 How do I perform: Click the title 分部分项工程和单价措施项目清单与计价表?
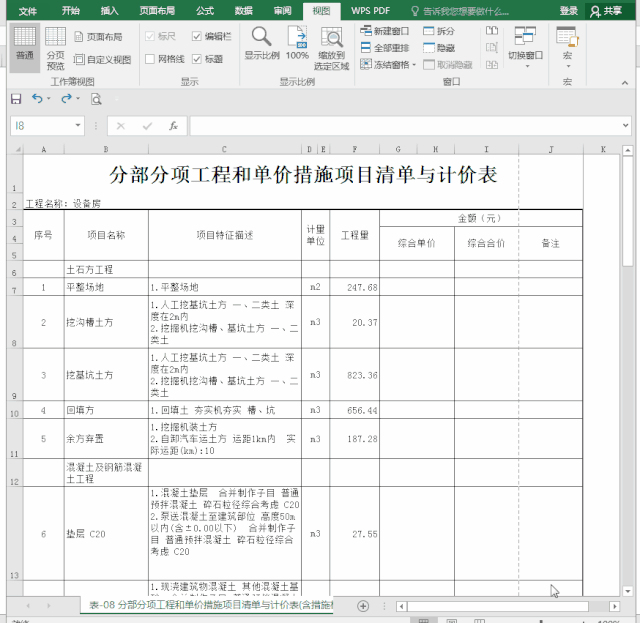303,175
